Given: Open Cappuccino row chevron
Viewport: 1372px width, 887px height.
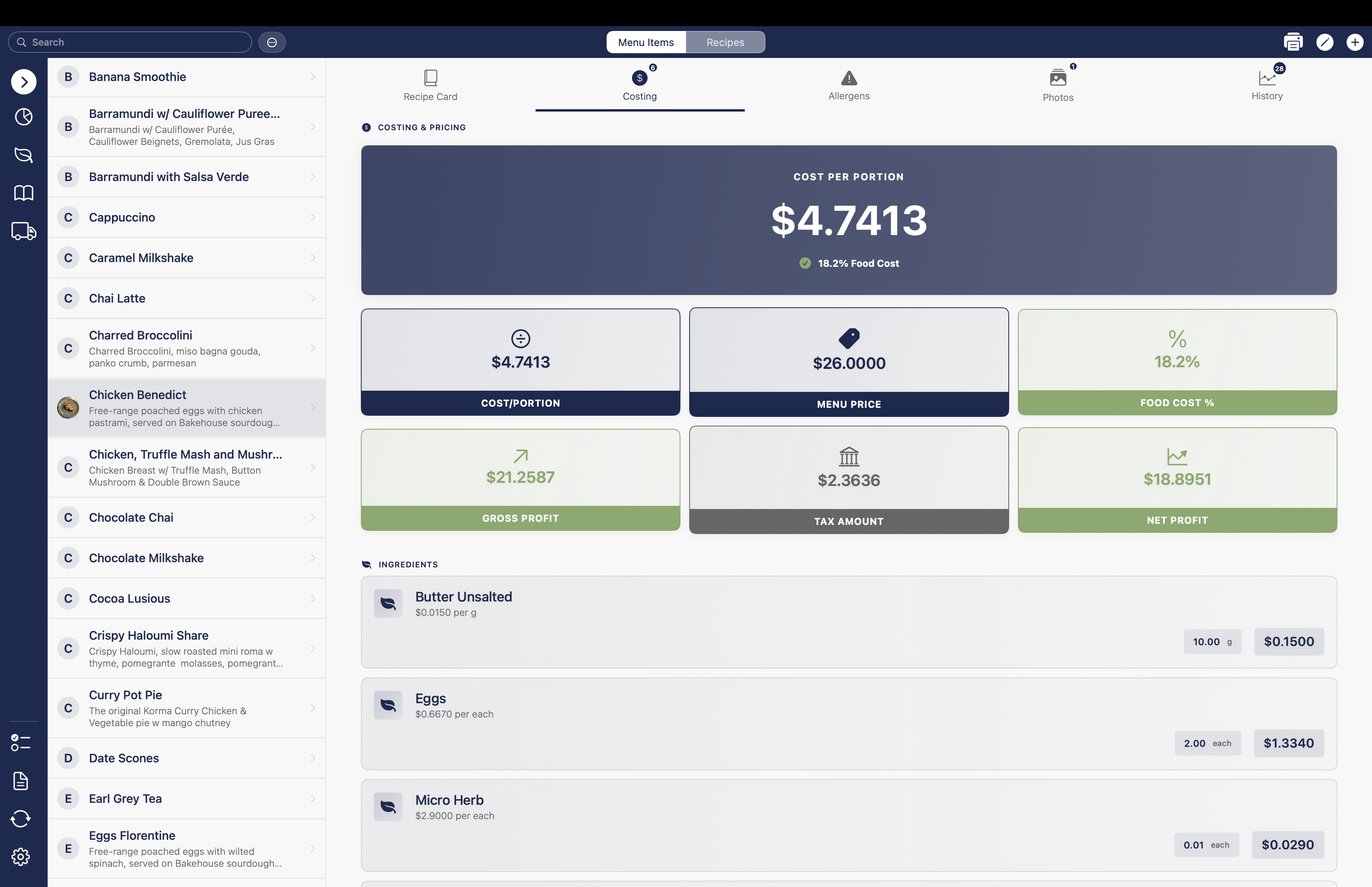Looking at the screenshot, I should point(312,217).
